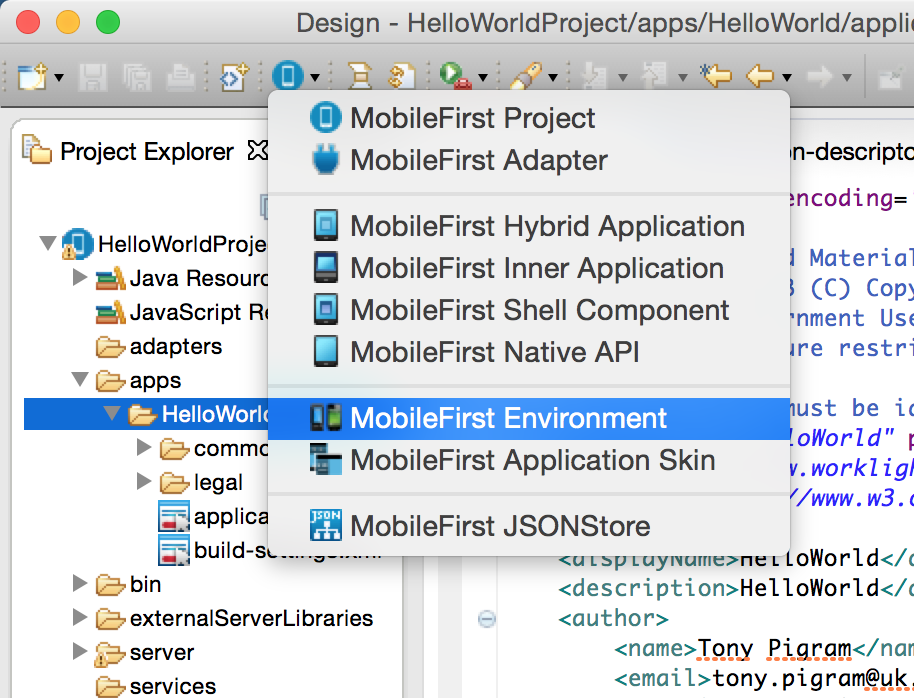The height and width of the screenshot is (698, 914).
Task: Click the bin folder icon
Action: (110, 585)
